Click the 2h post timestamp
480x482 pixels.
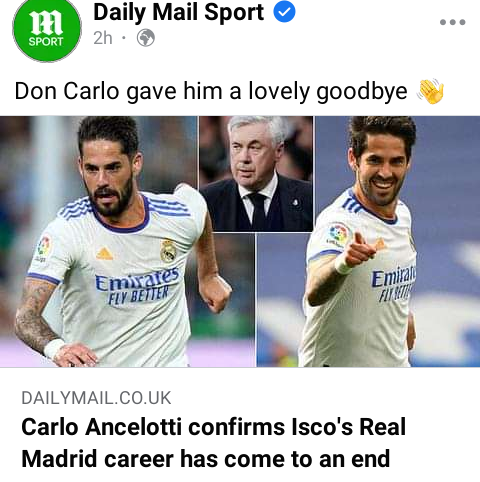click(103, 38)
